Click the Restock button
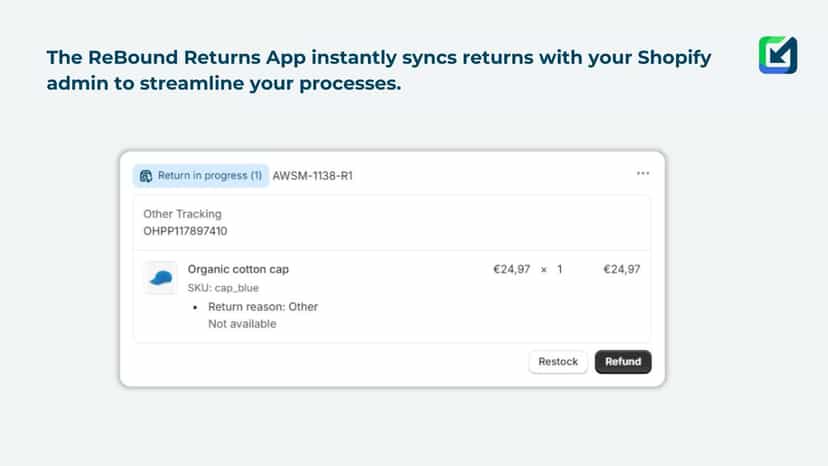The height and width of the screenshot is (466, 828). [x=558, y=362]
